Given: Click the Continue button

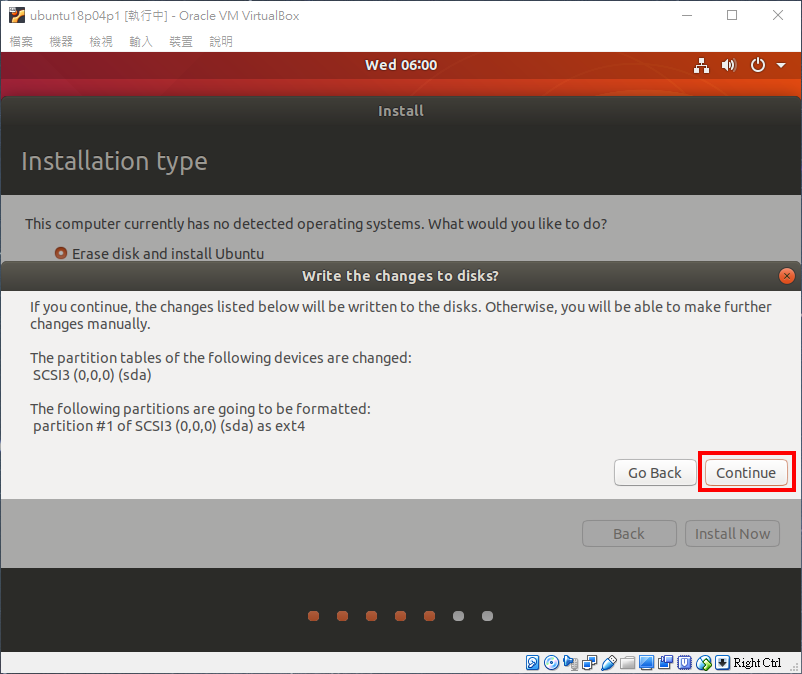Looking at the screenshot, I should (746, 473).
